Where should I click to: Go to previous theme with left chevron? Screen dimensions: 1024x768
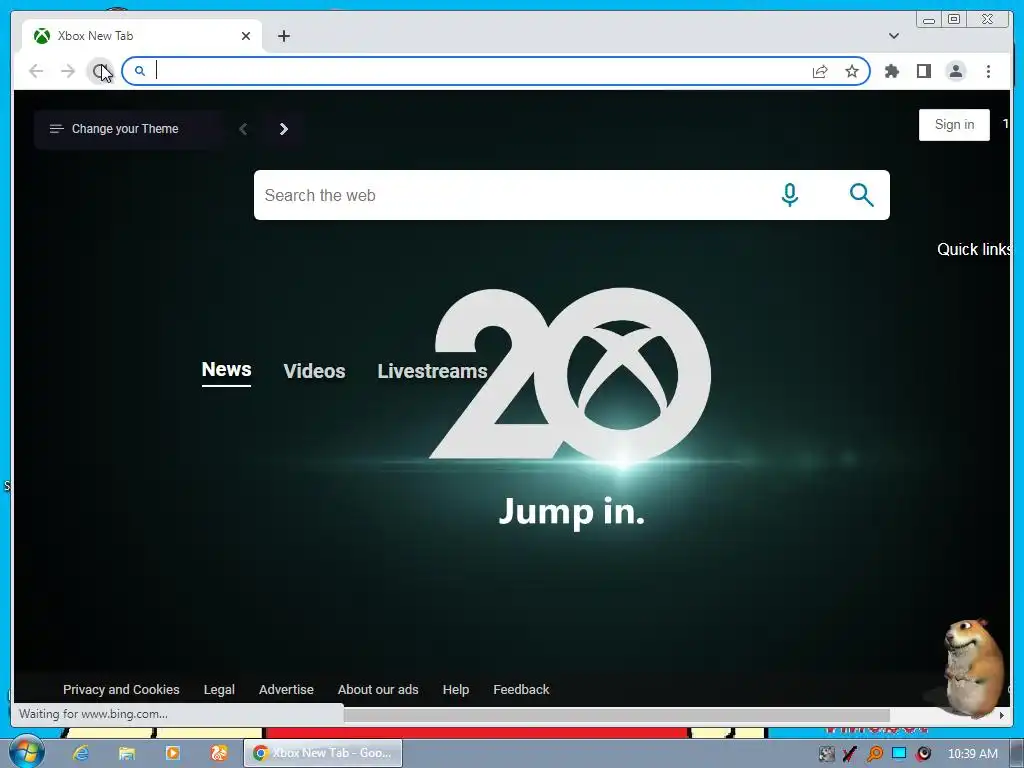pyautogui.click(x=243, y=129)
